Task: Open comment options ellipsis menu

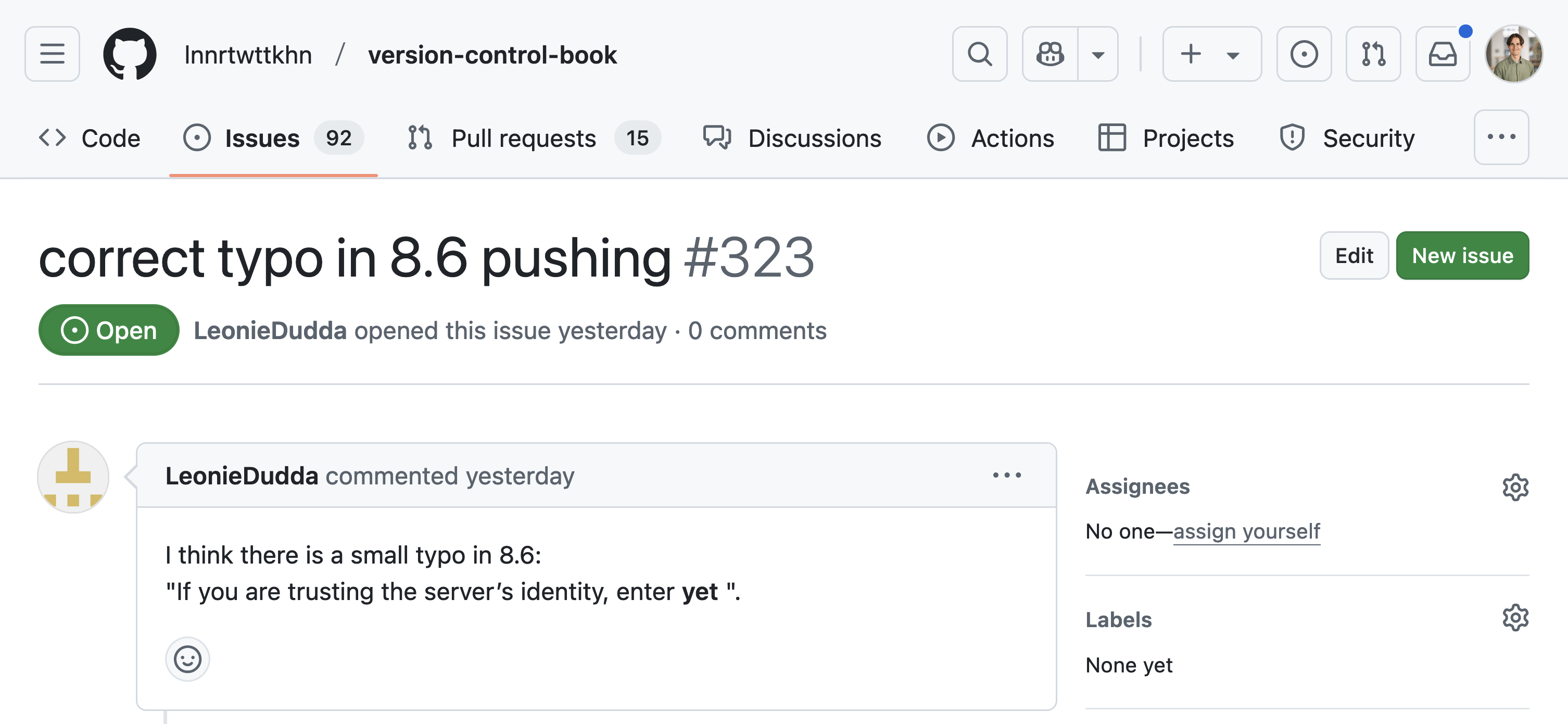Action: pyautogui.click(x=1007, y=476)
